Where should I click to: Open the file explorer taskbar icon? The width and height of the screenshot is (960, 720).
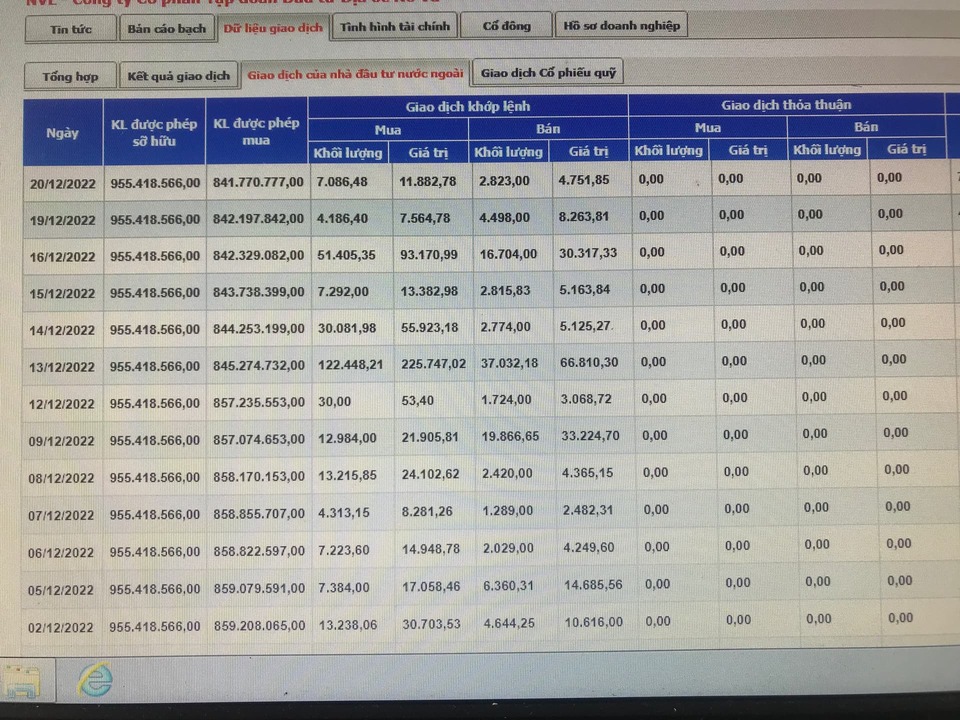(x=21, y=681)
